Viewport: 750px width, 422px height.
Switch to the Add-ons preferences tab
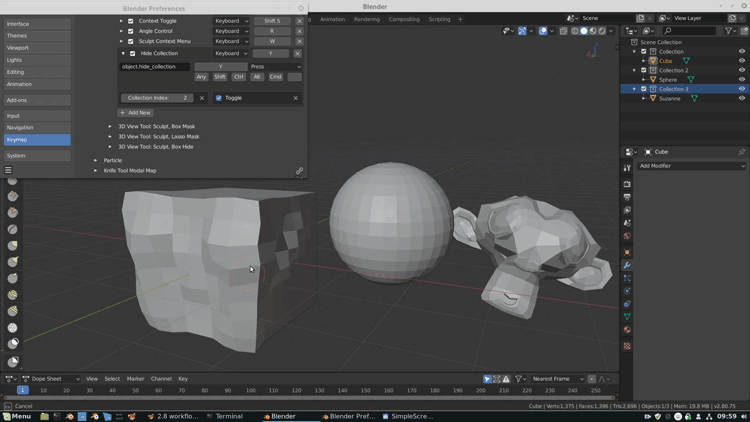click(36, 100)
